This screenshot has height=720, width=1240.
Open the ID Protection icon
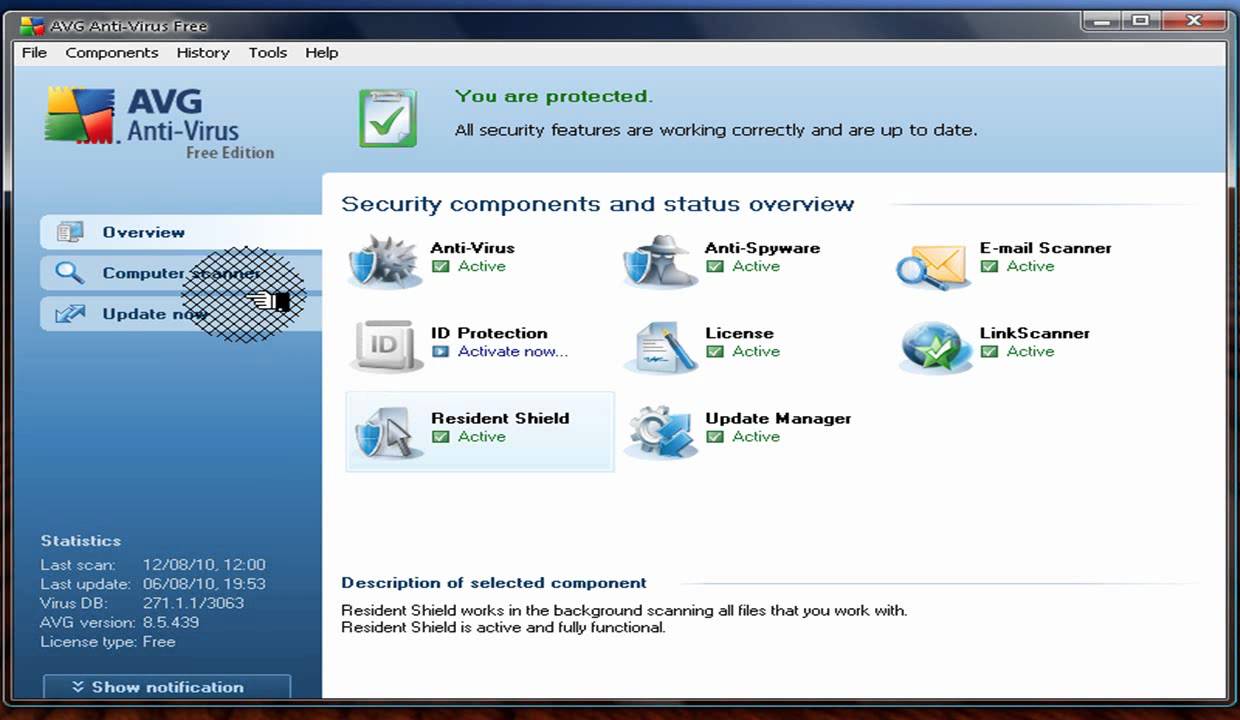point(384,346)
